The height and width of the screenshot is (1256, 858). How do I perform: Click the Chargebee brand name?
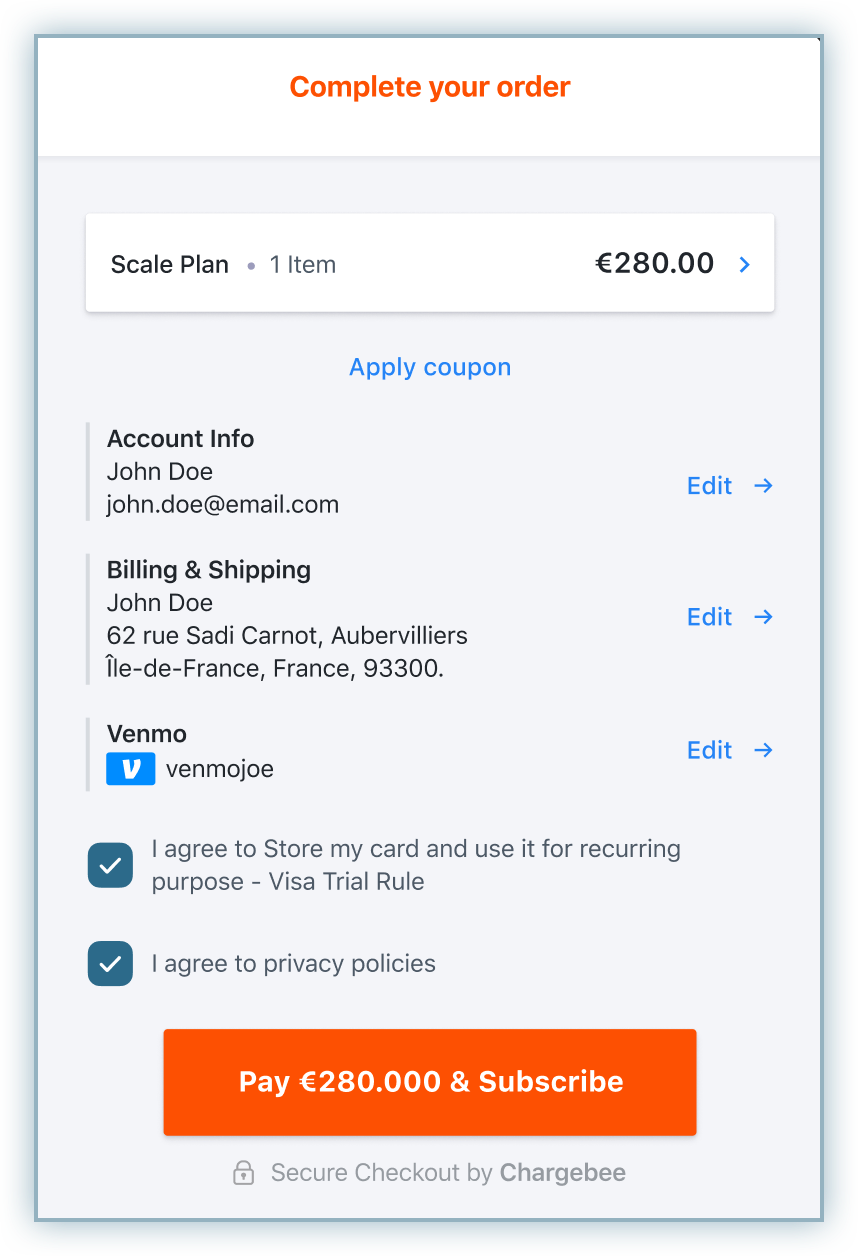[563, 1173]
